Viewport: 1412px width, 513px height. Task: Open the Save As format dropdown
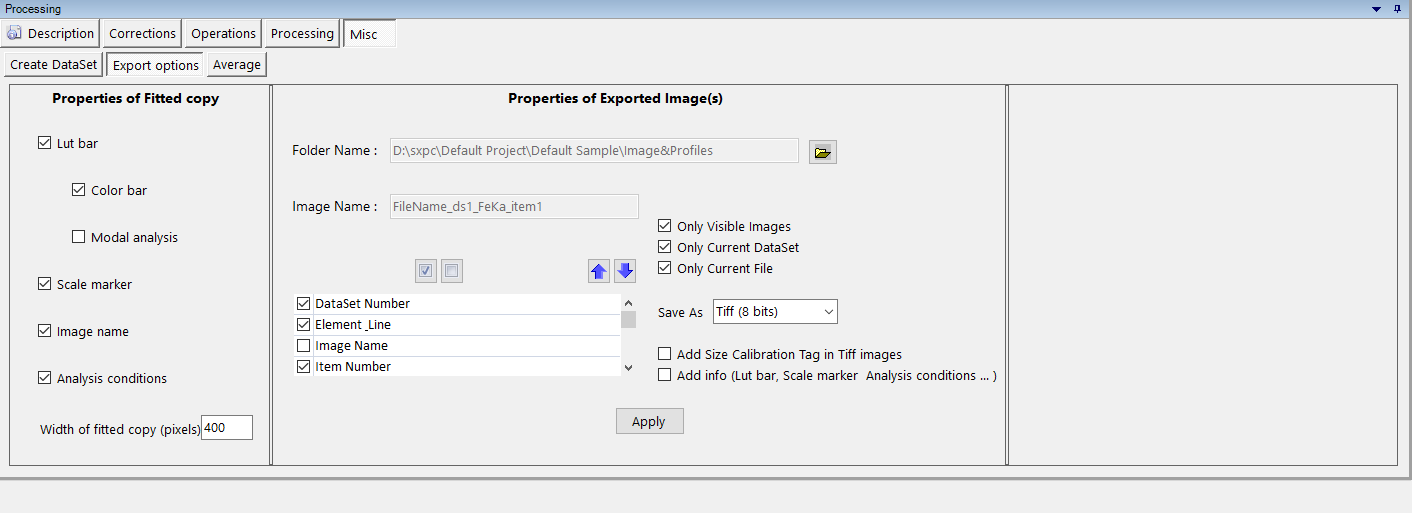click(775, 312)
